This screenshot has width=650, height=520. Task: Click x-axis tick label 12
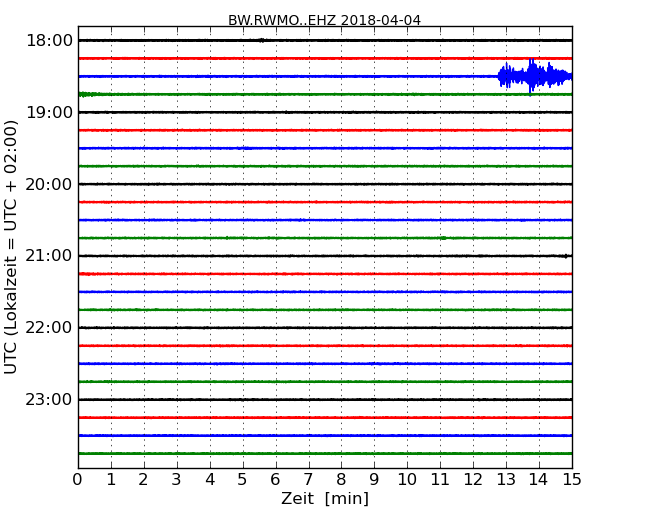(473, 480)
